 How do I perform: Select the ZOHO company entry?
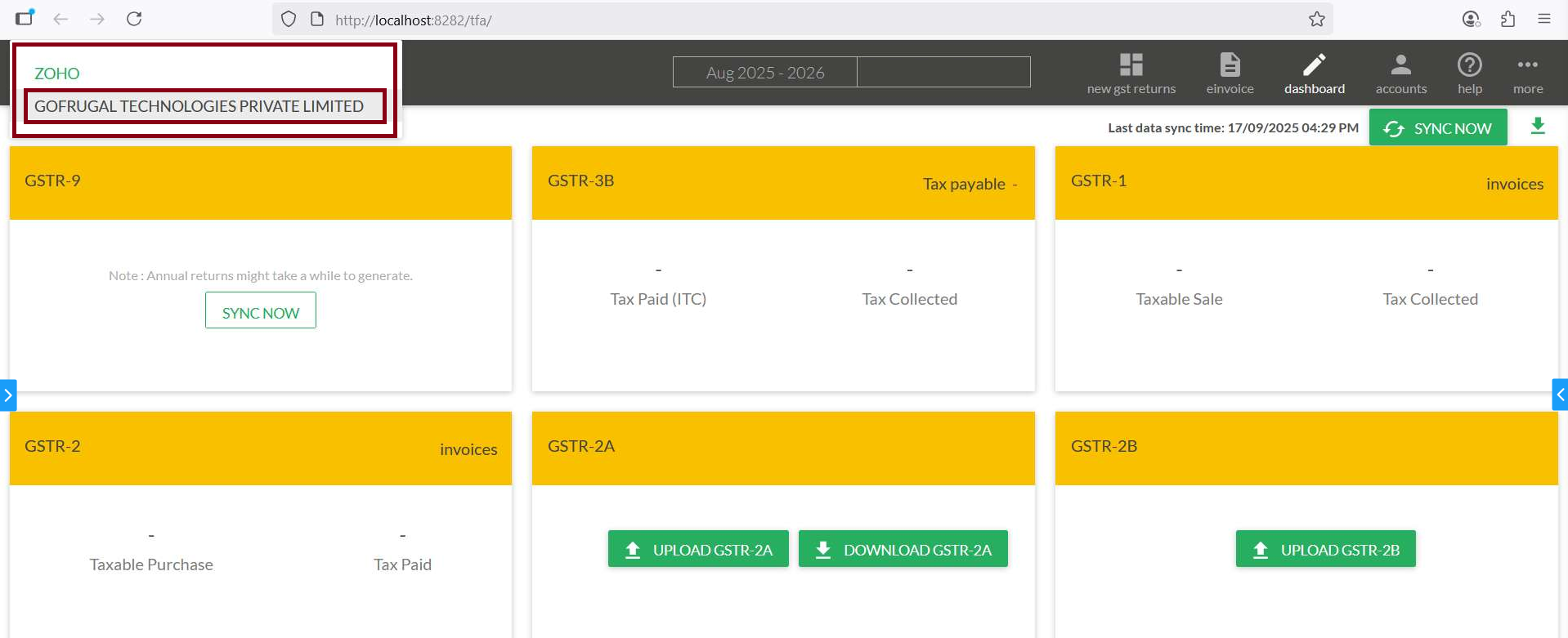click(x=57, y=74)
